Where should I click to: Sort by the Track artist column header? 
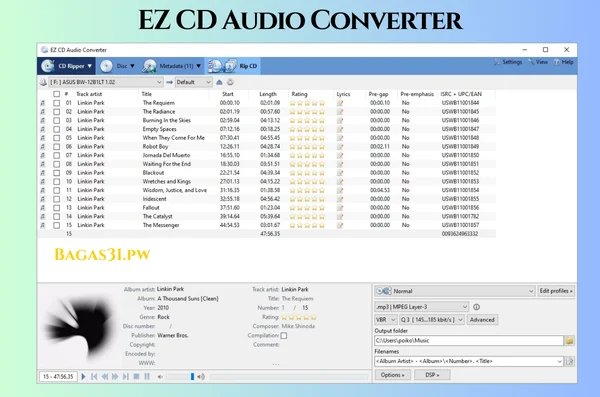click(x=89, y=94)
